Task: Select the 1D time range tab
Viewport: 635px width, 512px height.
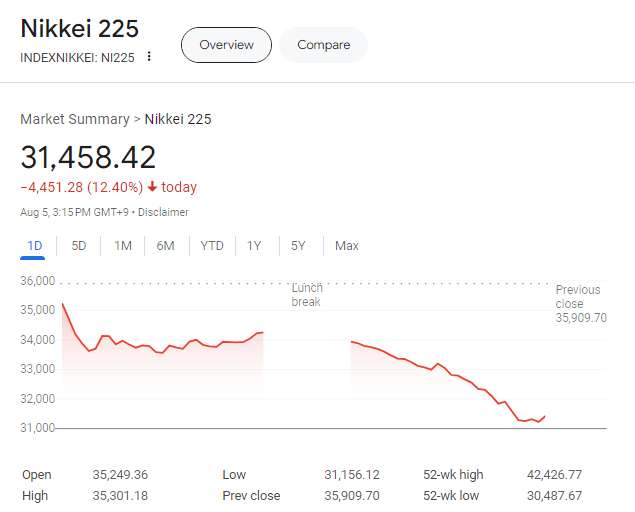Action: coord(34,246)
